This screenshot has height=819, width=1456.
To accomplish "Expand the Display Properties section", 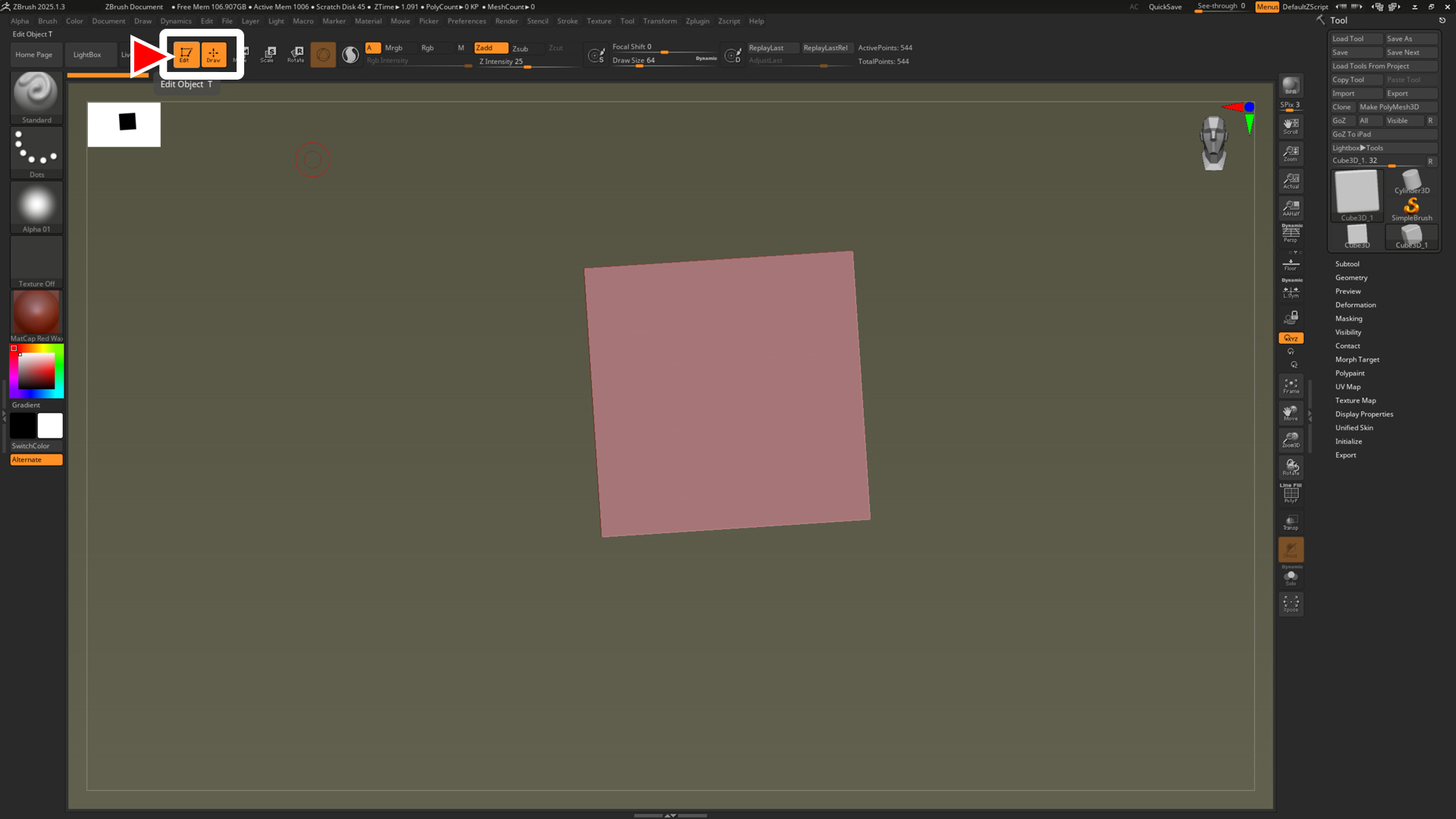I will [1364, 414].
